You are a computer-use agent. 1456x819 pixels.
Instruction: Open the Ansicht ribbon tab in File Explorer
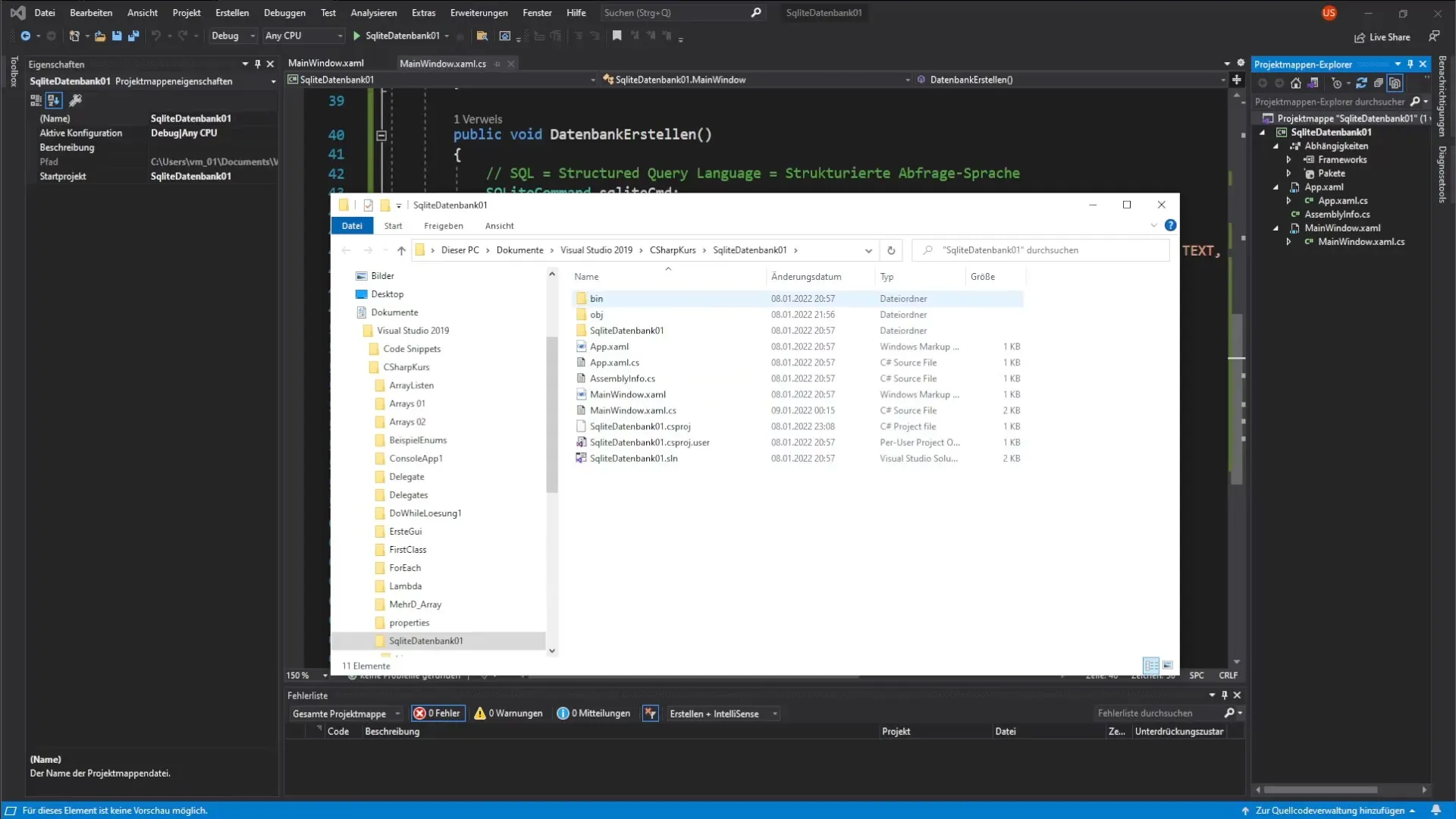pos(500,226)
